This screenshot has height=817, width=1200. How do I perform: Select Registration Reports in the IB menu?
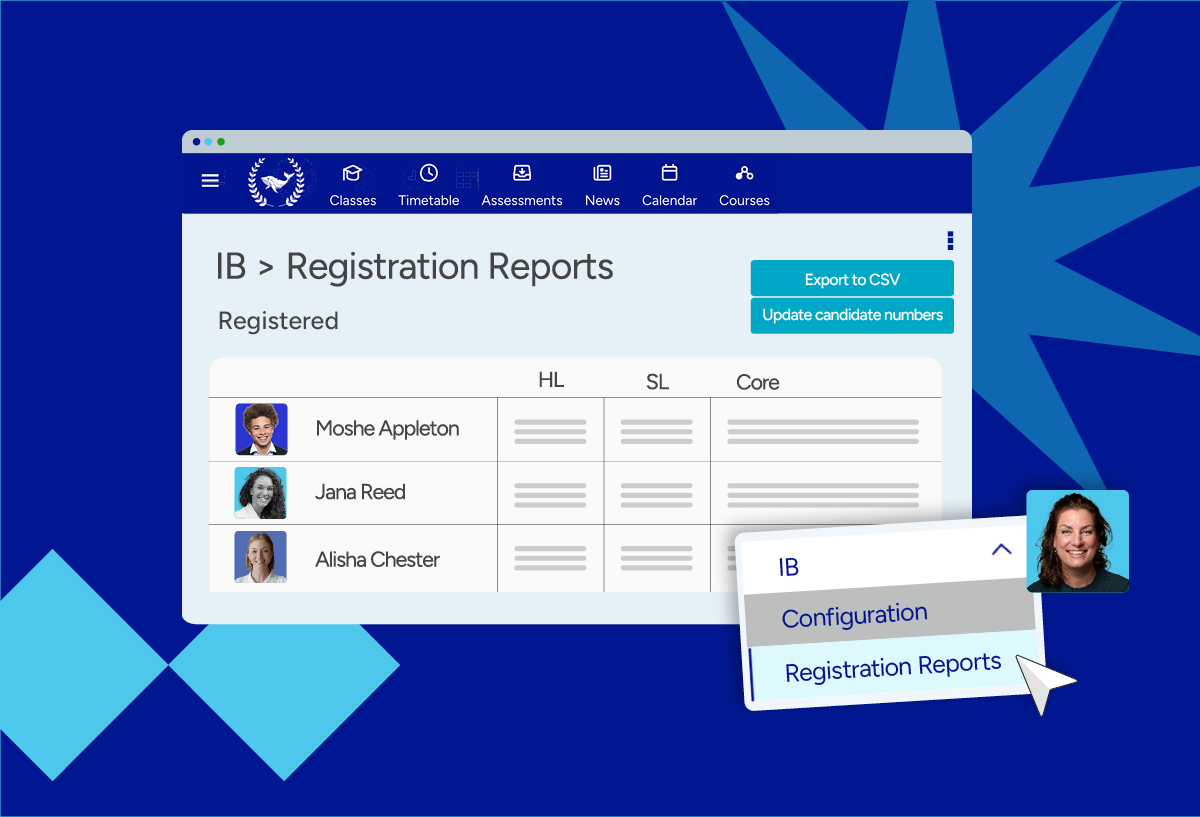893,667
